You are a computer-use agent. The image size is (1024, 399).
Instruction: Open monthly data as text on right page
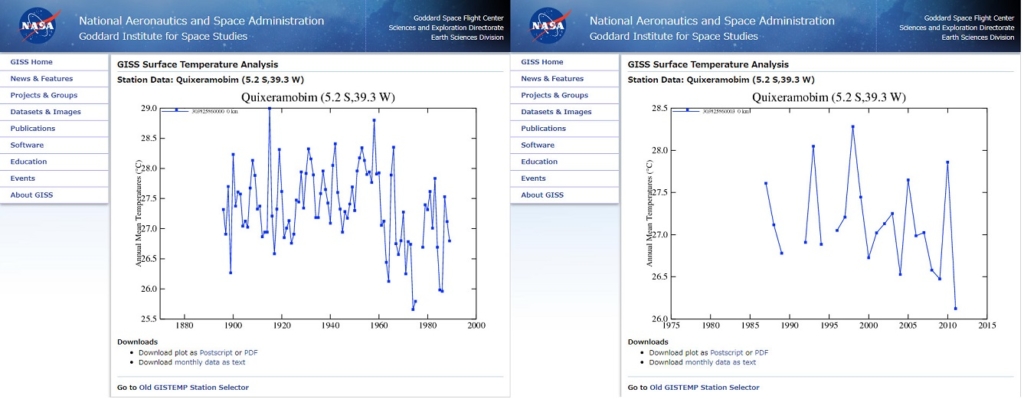721,362
